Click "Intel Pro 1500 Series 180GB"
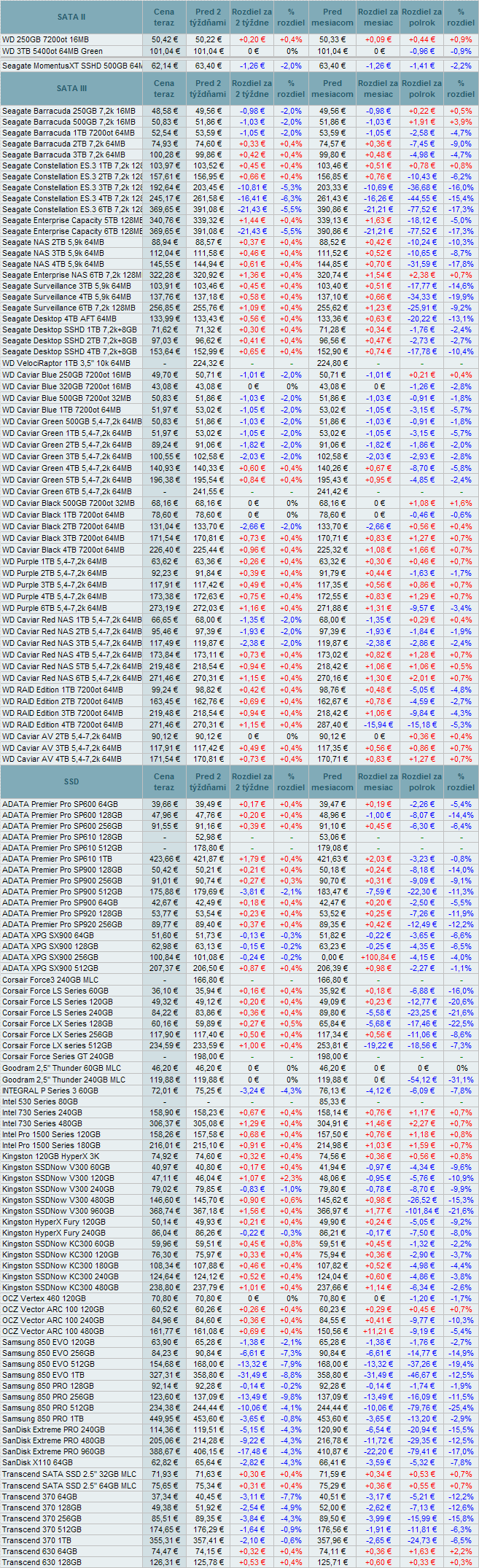 click(51, 1145)
